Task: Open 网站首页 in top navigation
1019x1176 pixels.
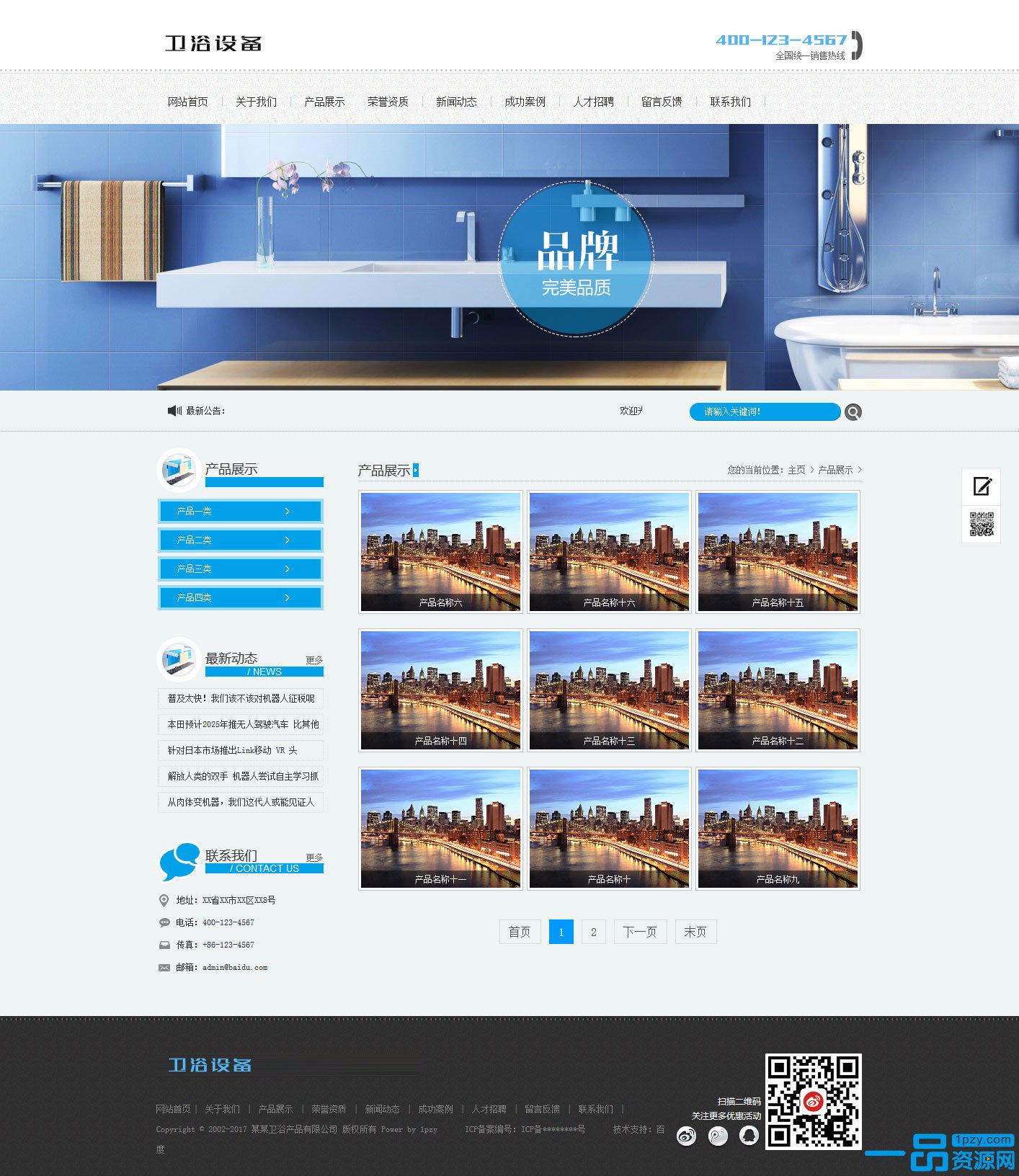Action: tap(188, 102)
